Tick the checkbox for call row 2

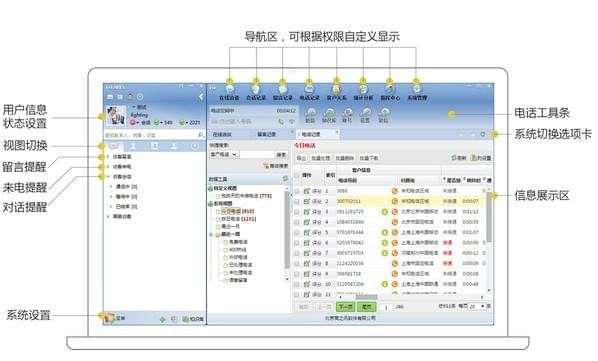click(x=297, y=201)
